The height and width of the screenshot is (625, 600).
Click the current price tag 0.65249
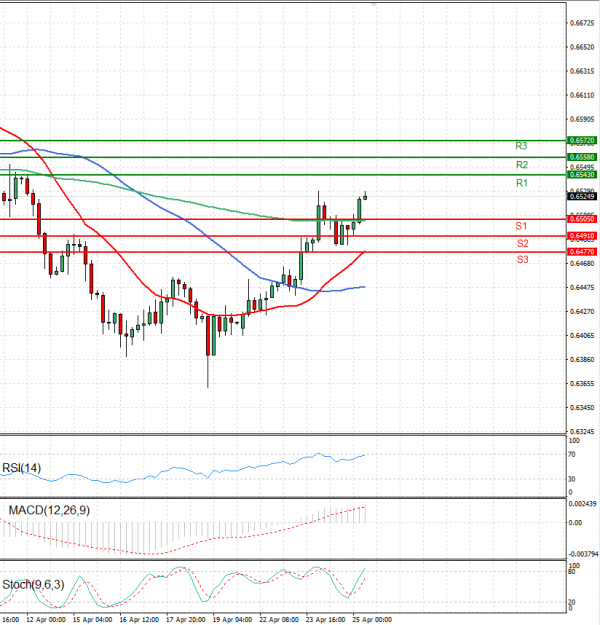pos(582,196)
